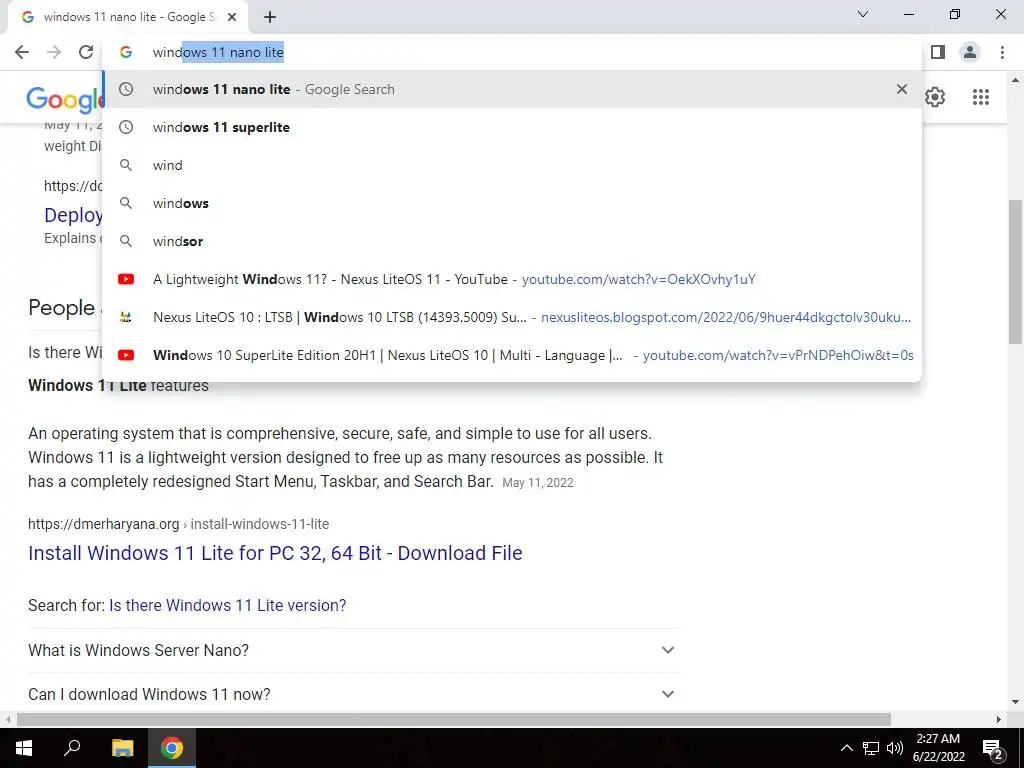Click the Google icon in the address bar
The width and height of the screenshot is (1024, 768).
pyautogui.click(x=126, y=52)
